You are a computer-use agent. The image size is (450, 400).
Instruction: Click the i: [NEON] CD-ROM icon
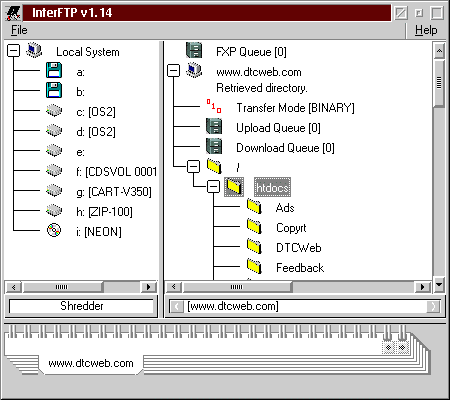[54, 230]
